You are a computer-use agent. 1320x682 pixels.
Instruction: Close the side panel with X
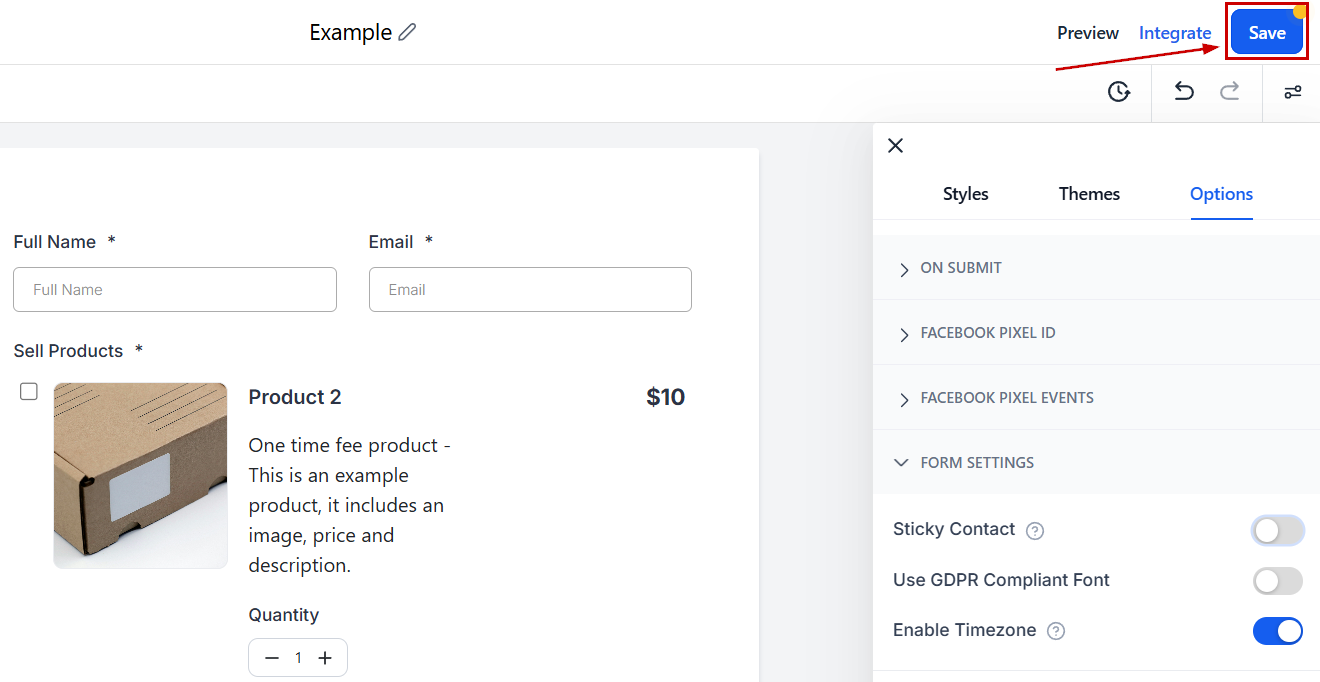pos(896,146)
